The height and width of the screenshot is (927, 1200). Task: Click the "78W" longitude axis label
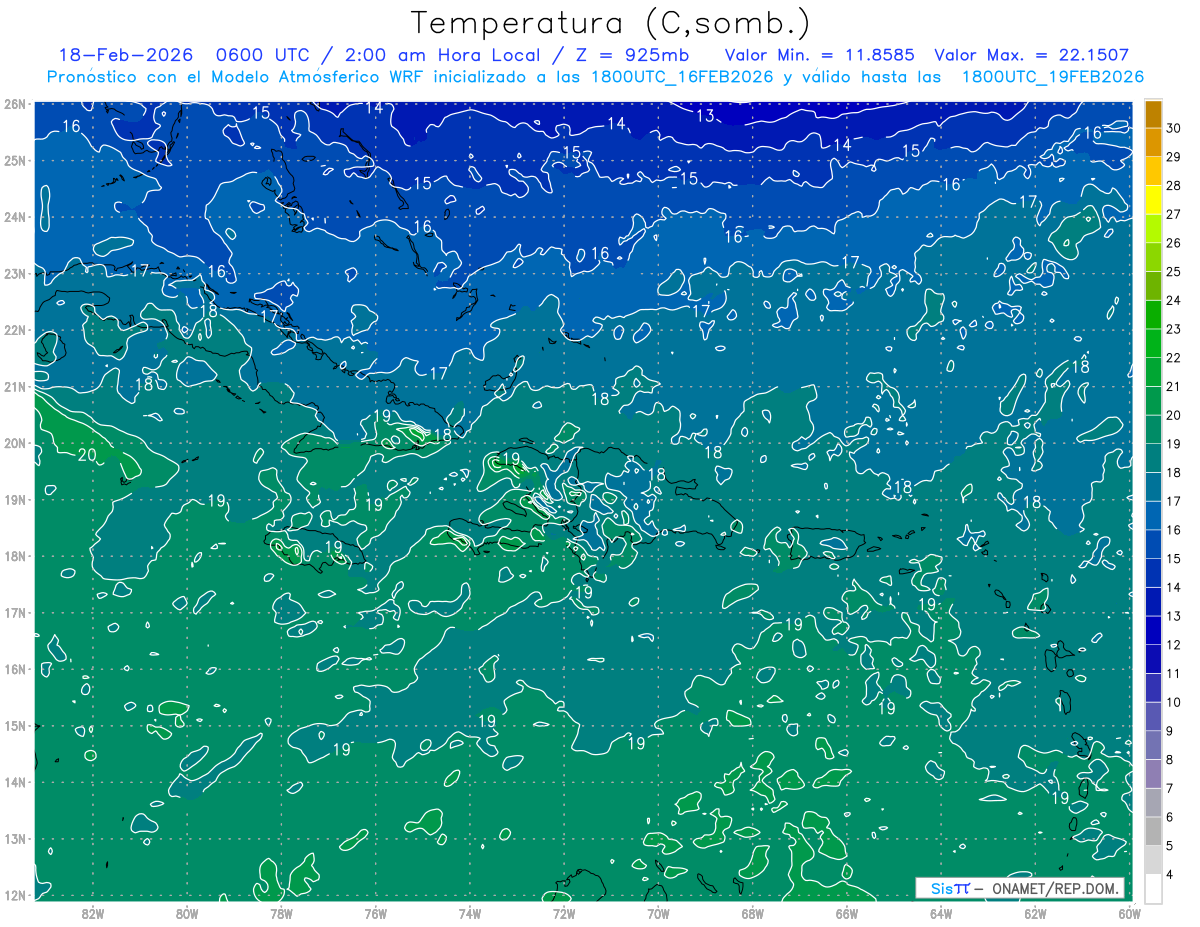pos(281,913)
